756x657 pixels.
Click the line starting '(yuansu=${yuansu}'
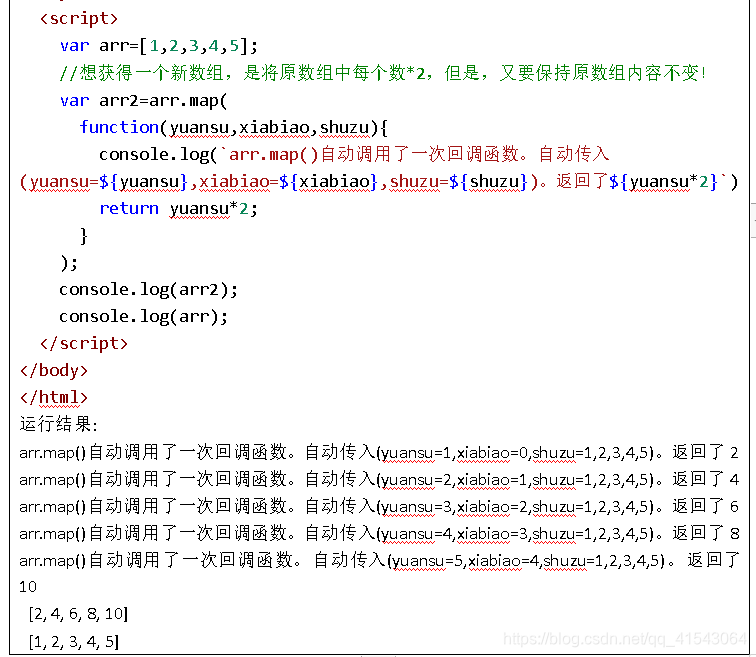(378, 182)
